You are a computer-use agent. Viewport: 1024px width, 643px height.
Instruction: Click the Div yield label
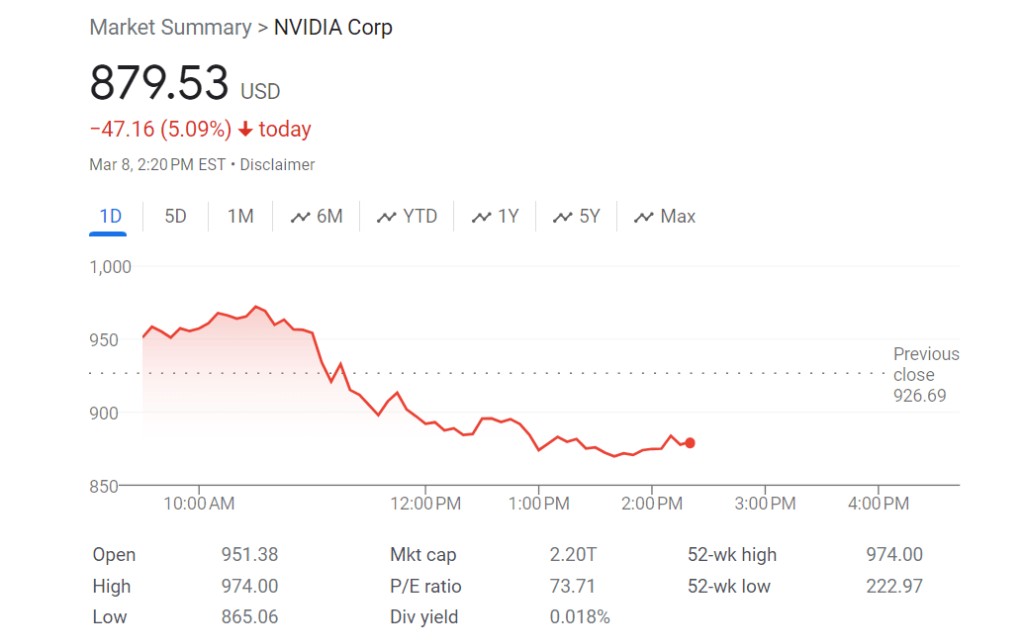pos(424,617)
